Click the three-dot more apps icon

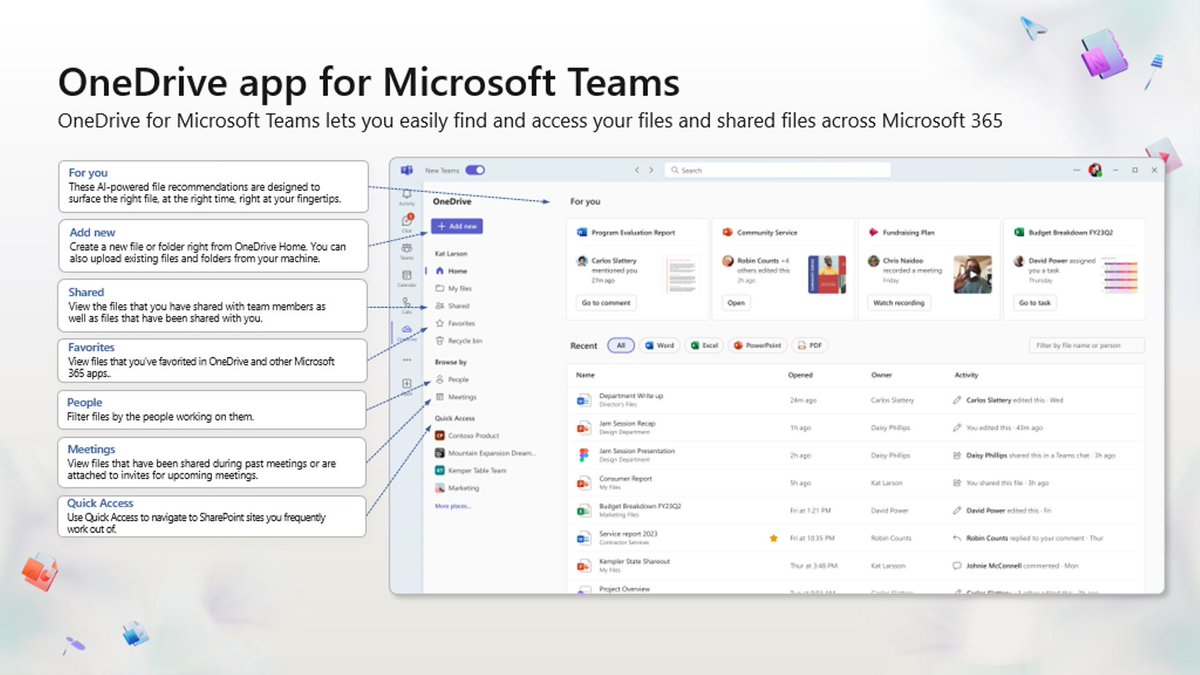(407, 358)
